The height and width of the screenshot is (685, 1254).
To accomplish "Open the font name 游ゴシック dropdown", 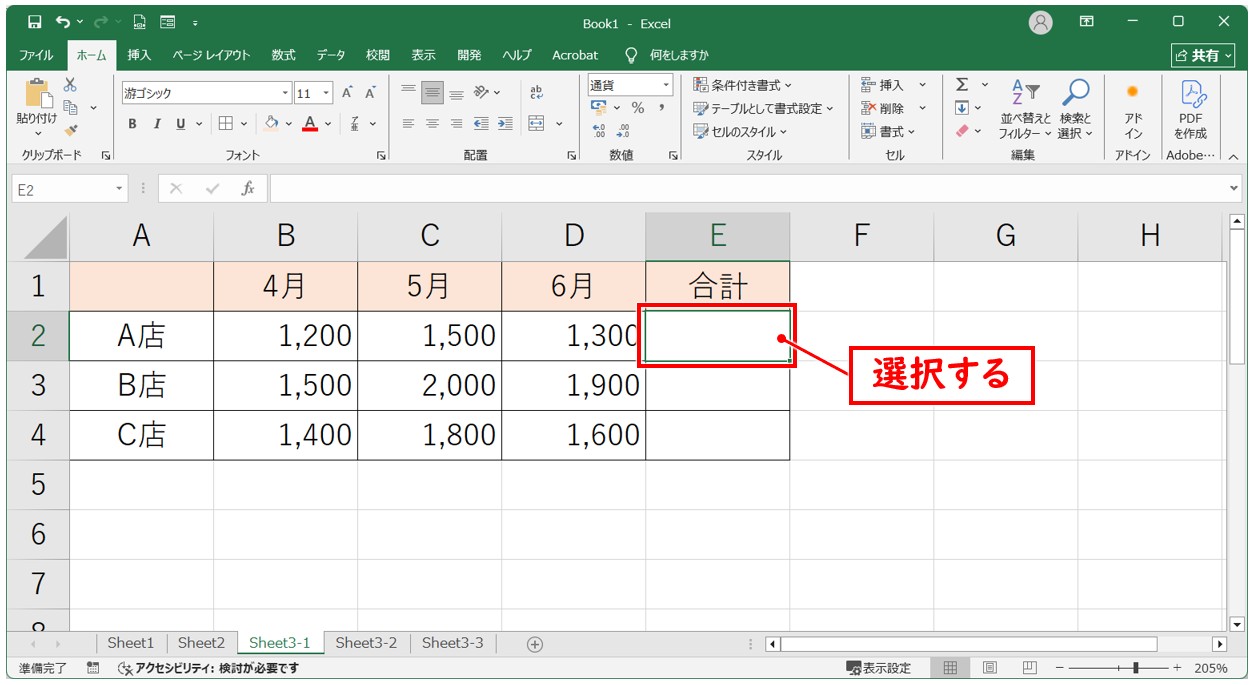I will [x=285, y=93].
